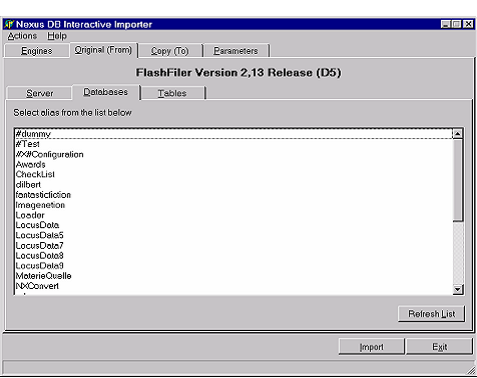
Task: Select the Imagenation alias
Action: click(234, 205)
